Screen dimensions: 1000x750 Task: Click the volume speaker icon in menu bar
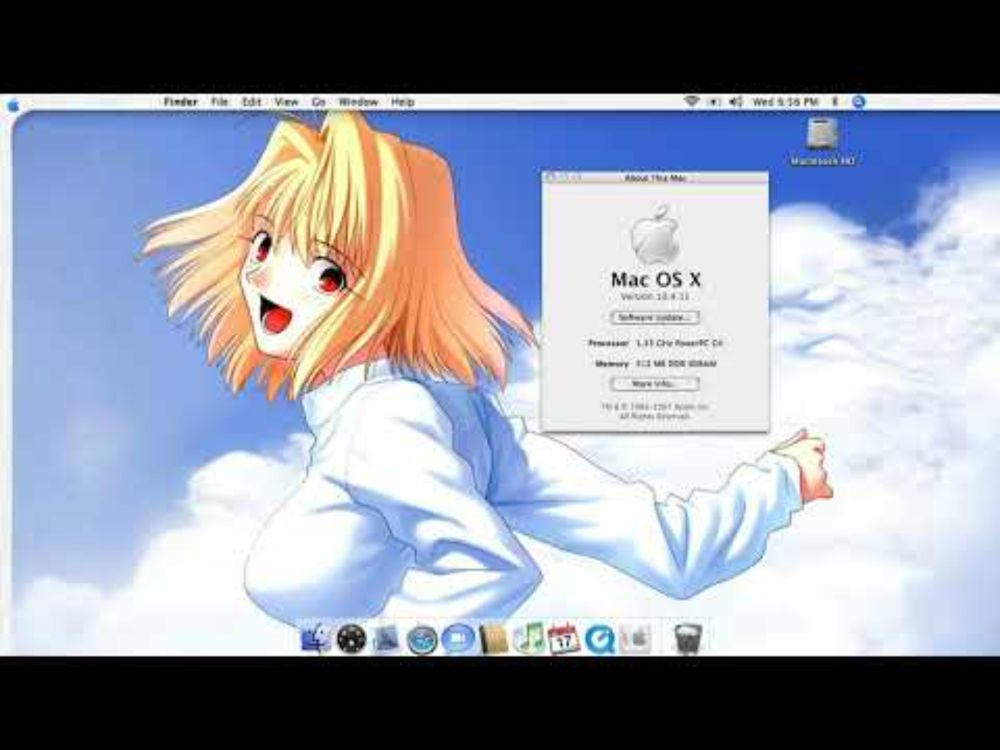pyautogui.click(x=736, y=102)
